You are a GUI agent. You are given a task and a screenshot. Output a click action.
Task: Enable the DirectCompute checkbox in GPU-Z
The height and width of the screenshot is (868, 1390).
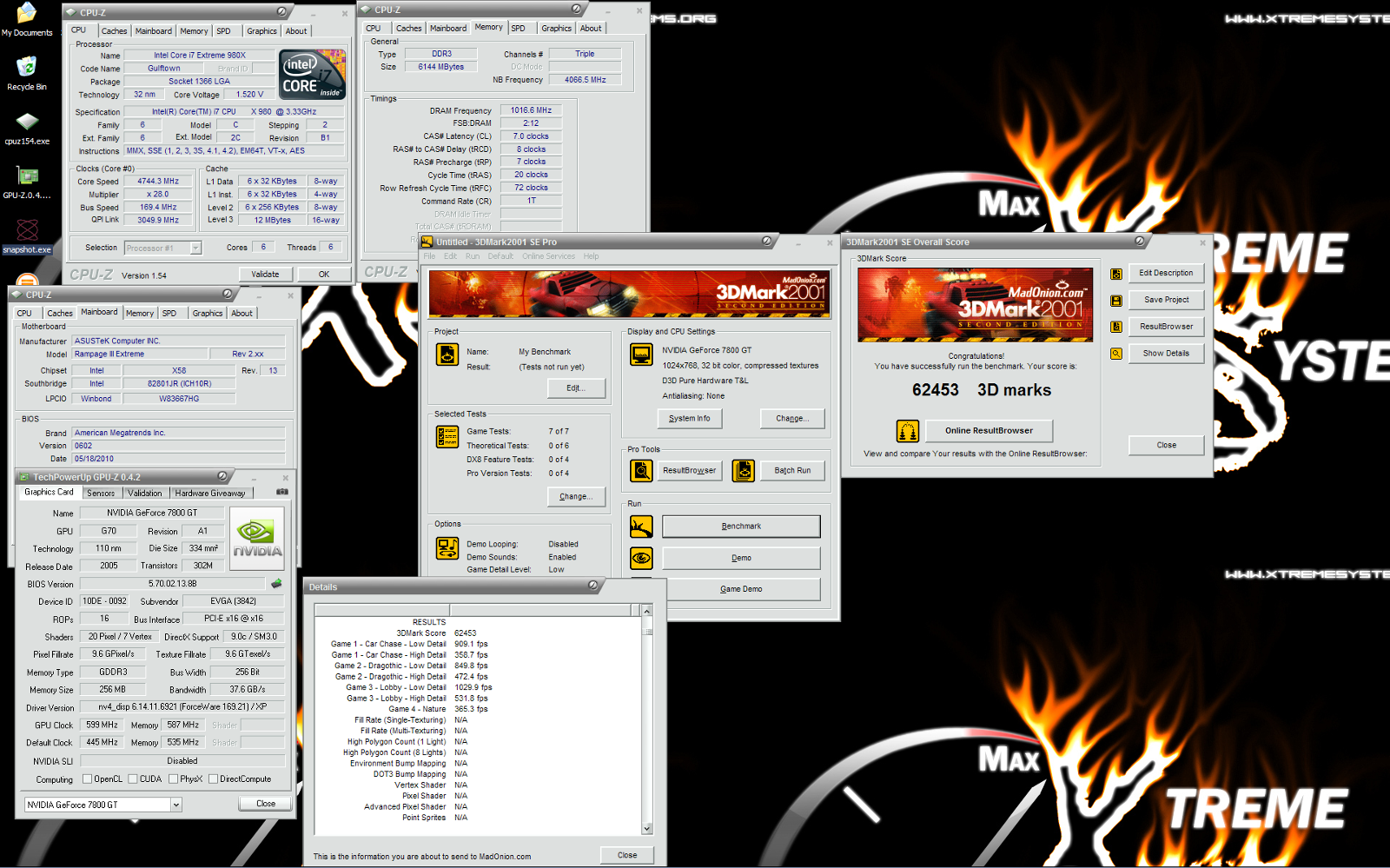(x=213, y=779)
